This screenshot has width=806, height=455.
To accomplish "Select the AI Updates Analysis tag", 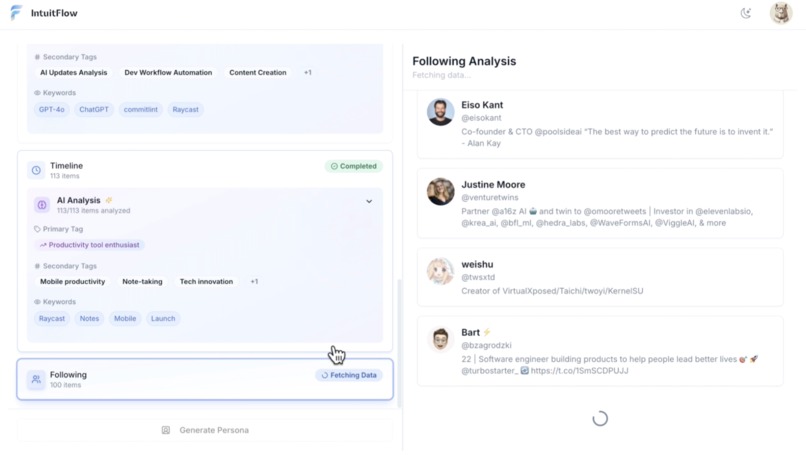I will [74, 72].
